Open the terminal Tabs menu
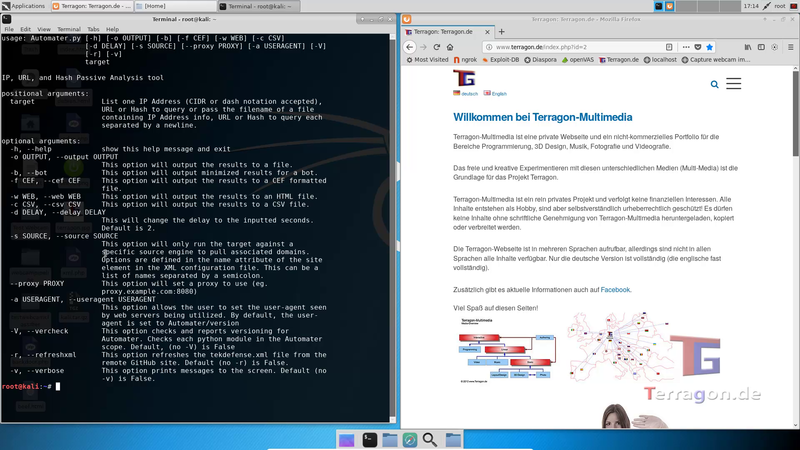800x450 pixels. point(93,29)
